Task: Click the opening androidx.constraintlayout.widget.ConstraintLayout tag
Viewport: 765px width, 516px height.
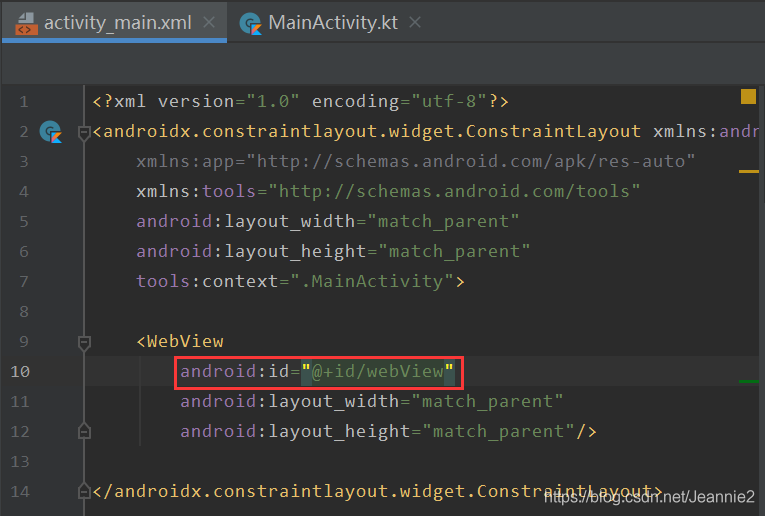Action: (366, 132)
